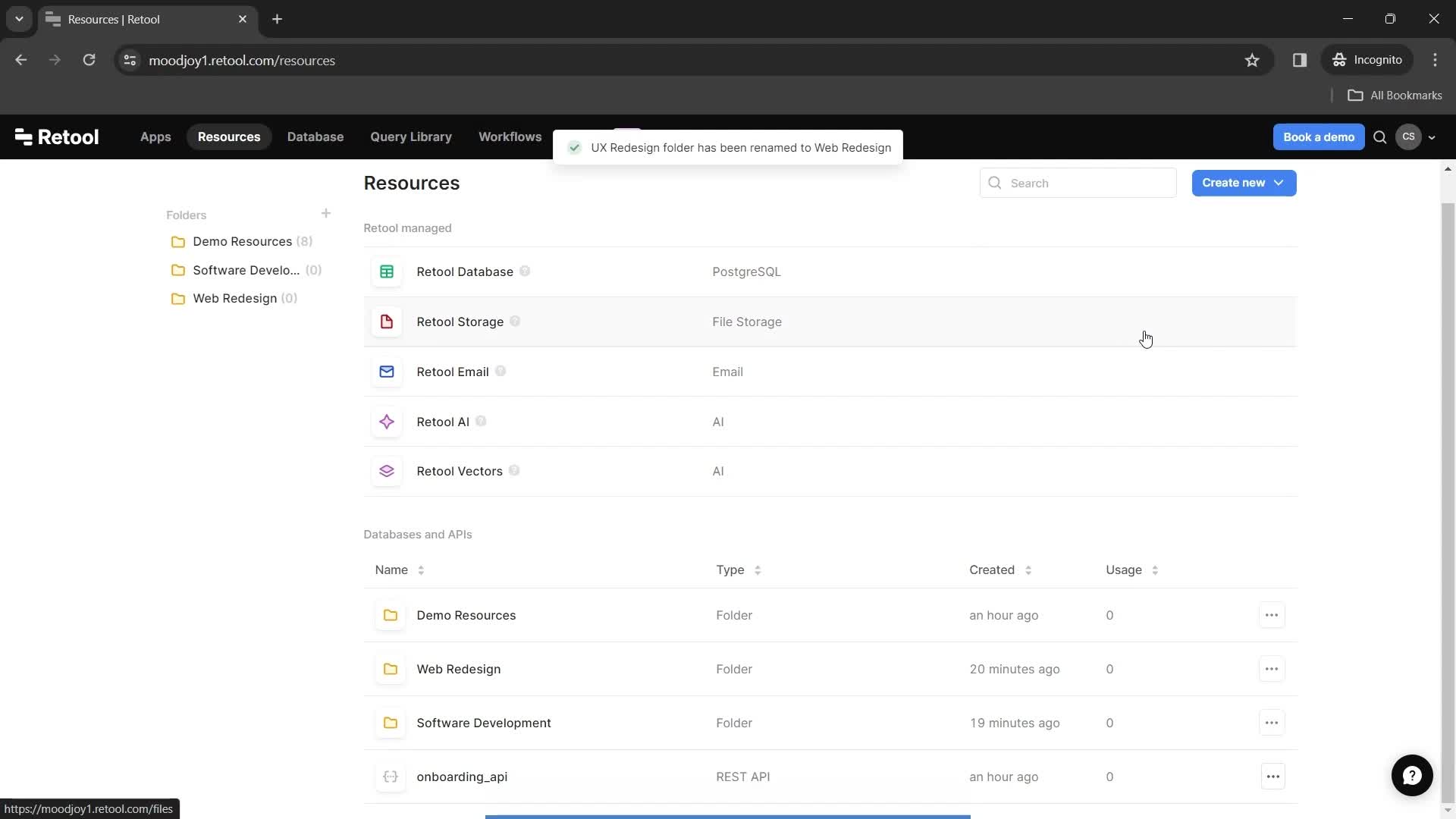Click the Retool AI sparkle icon
Image resolution: width=1456 pixels, height=819 pixels.
[x=387, y=422]
